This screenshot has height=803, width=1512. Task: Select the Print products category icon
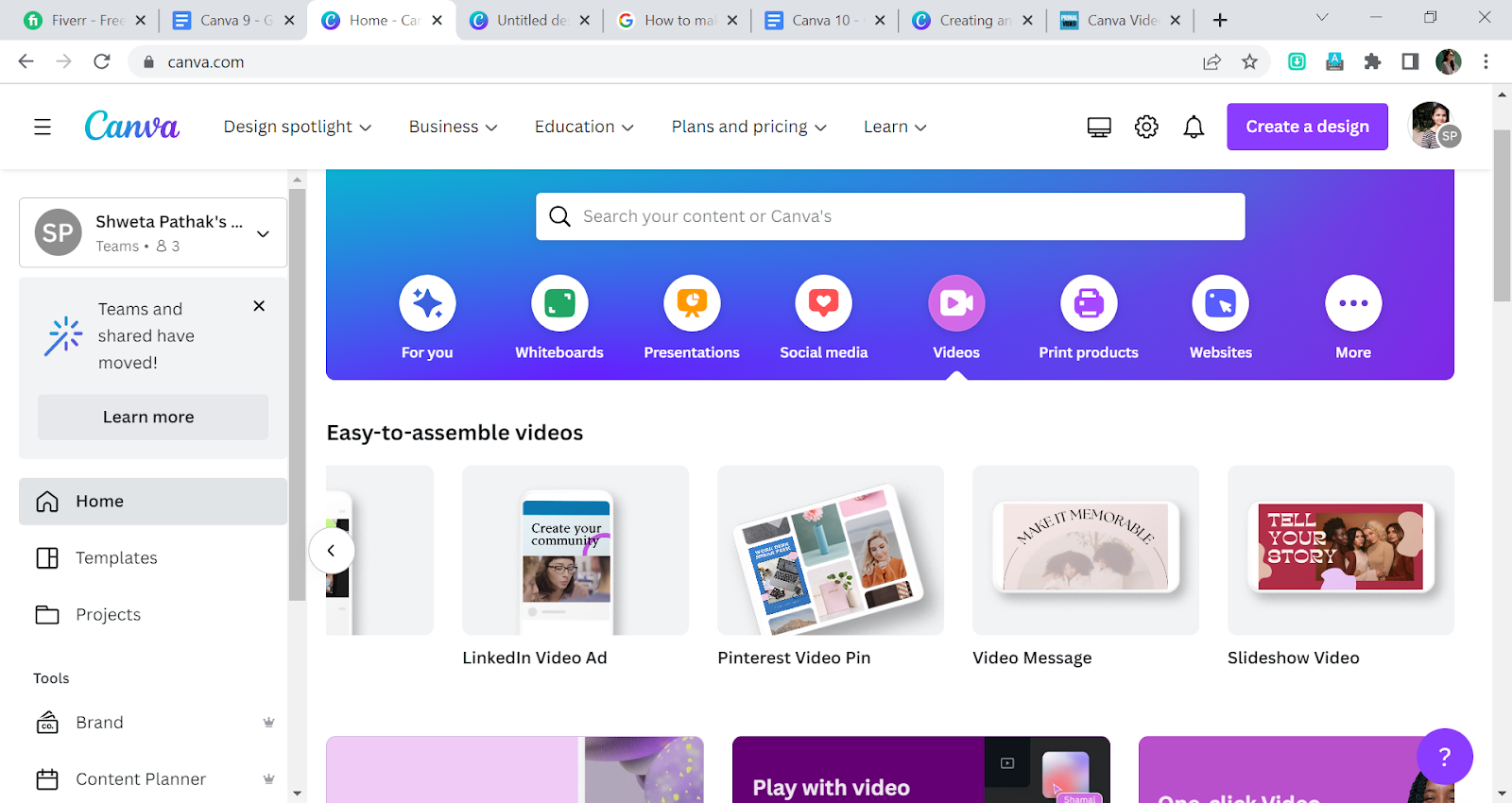(1089, 303)
